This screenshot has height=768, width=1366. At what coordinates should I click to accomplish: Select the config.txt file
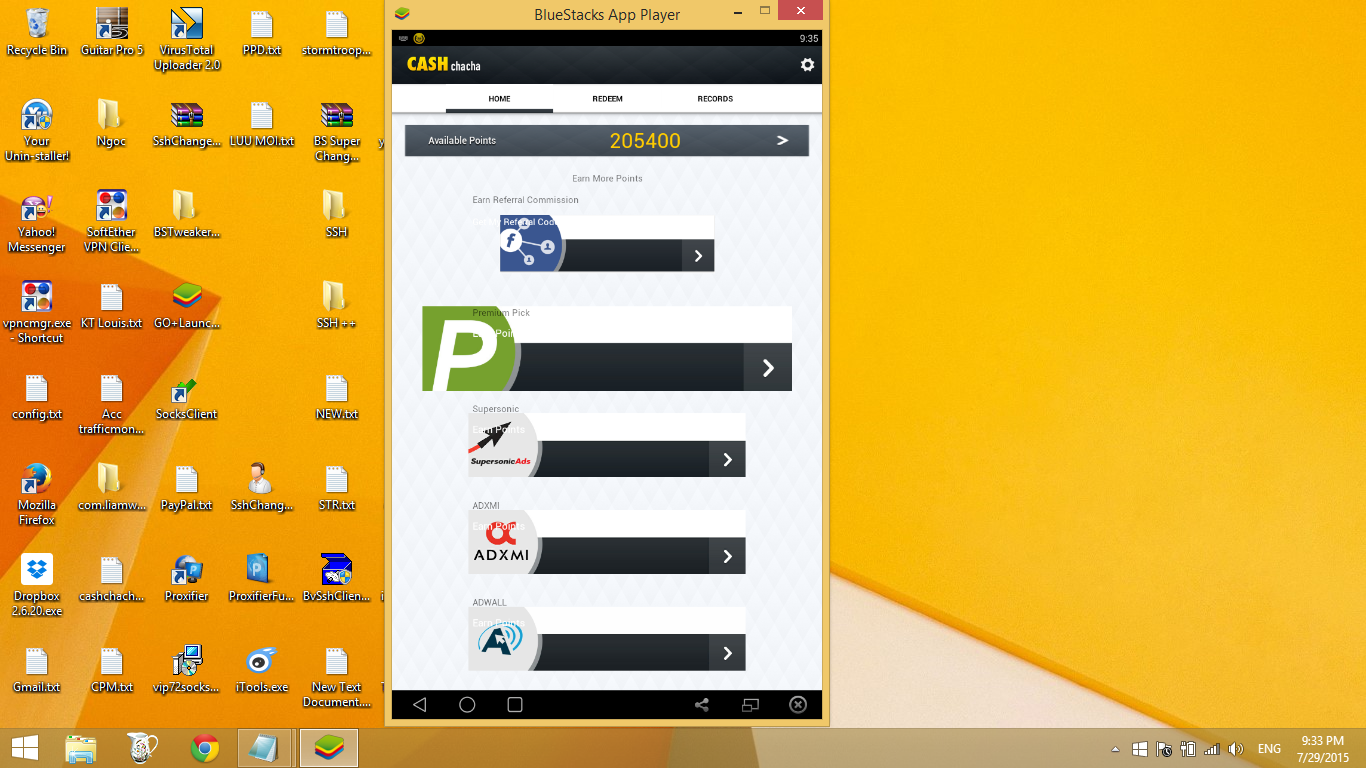(37, 396)
